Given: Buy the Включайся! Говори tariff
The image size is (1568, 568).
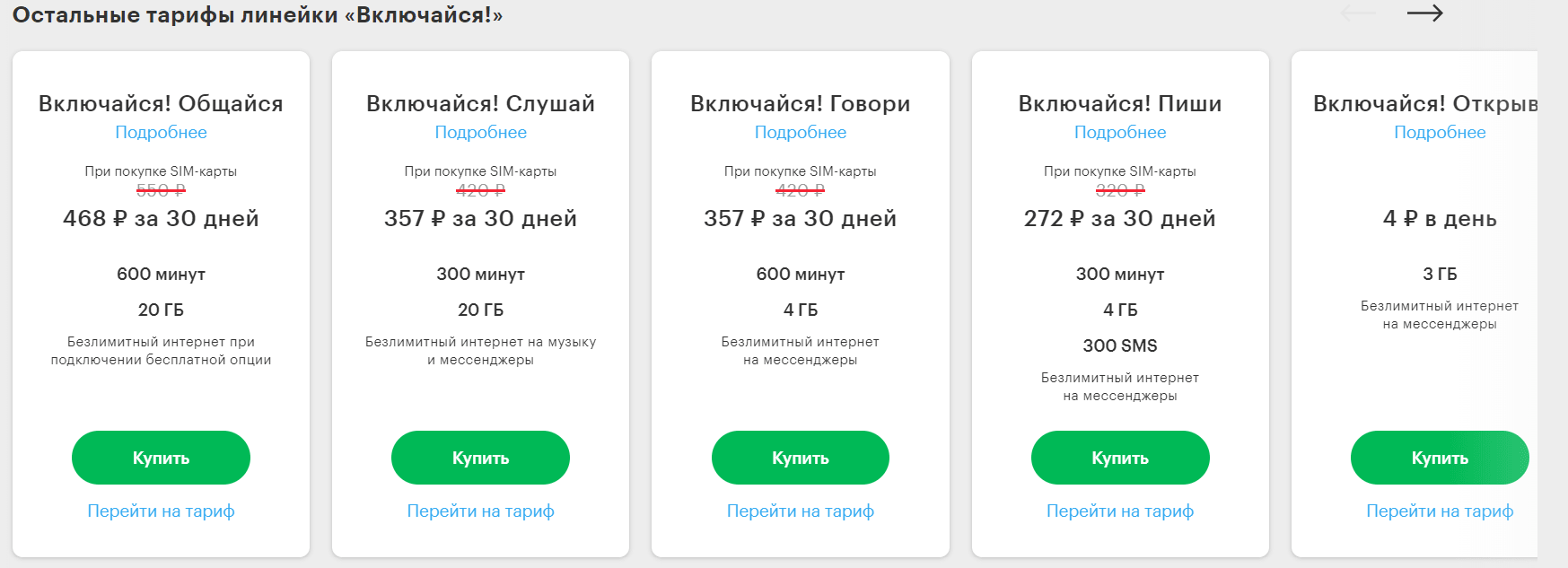Looking at the screenshot, I should point(800,458).
